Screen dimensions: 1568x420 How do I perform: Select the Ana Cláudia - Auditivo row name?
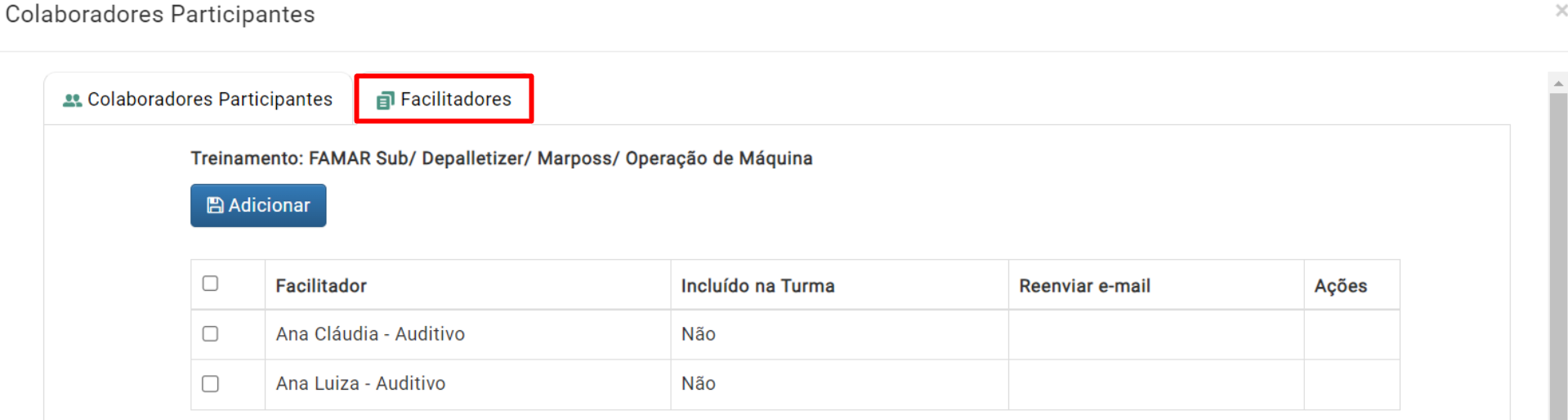[x=370, y=334]
